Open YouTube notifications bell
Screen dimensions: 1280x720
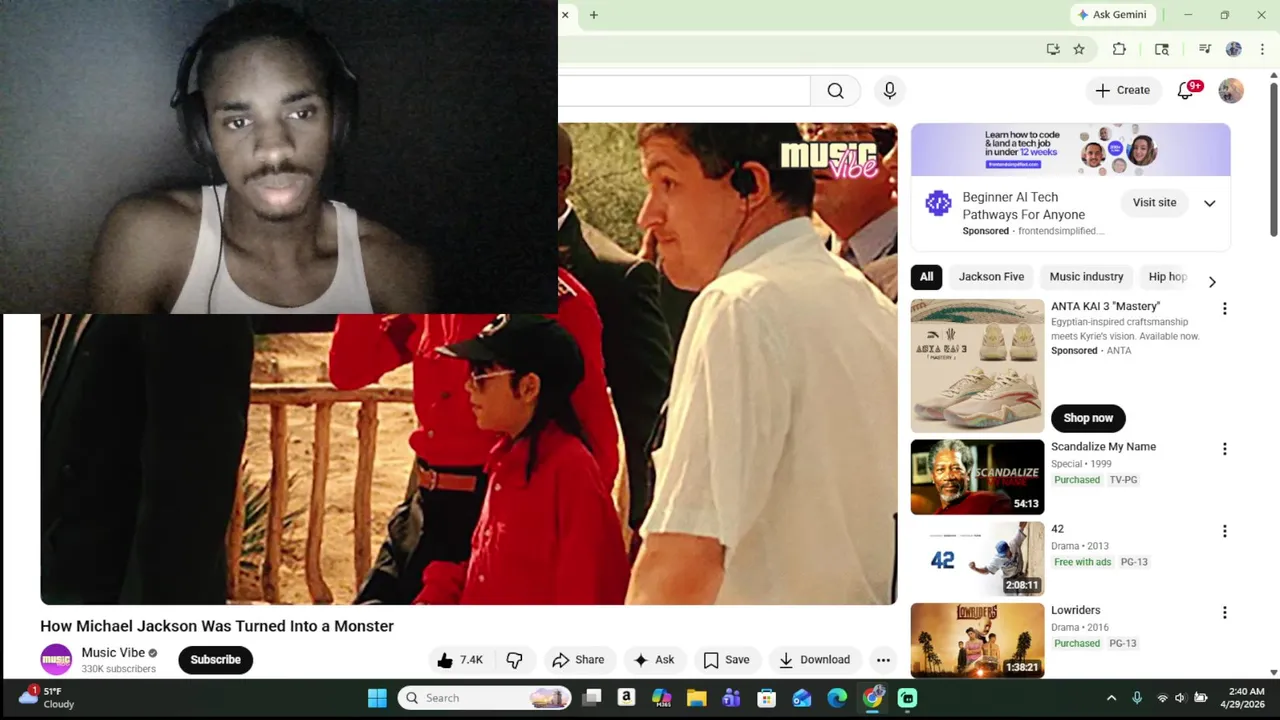[x=1186, y=90]
